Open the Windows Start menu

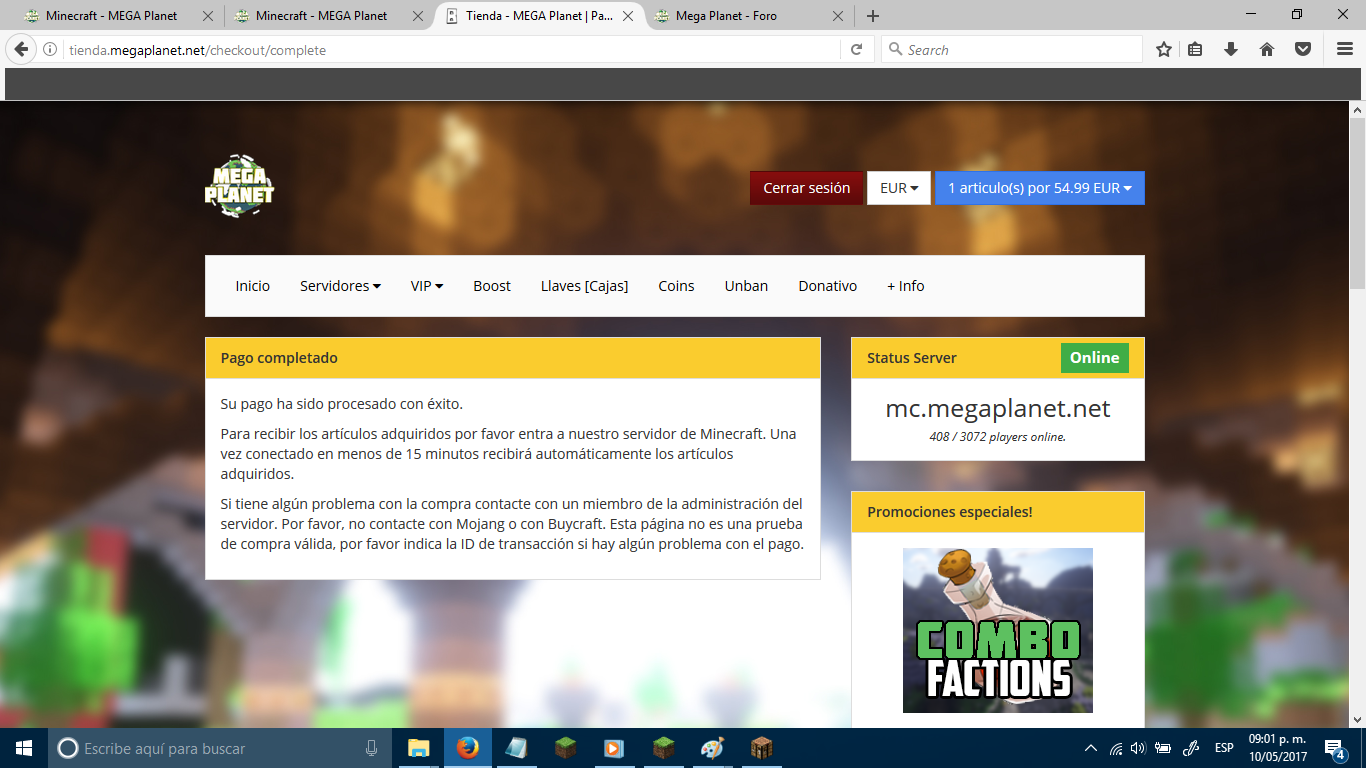pyautogui.click(x=23, y=748)
